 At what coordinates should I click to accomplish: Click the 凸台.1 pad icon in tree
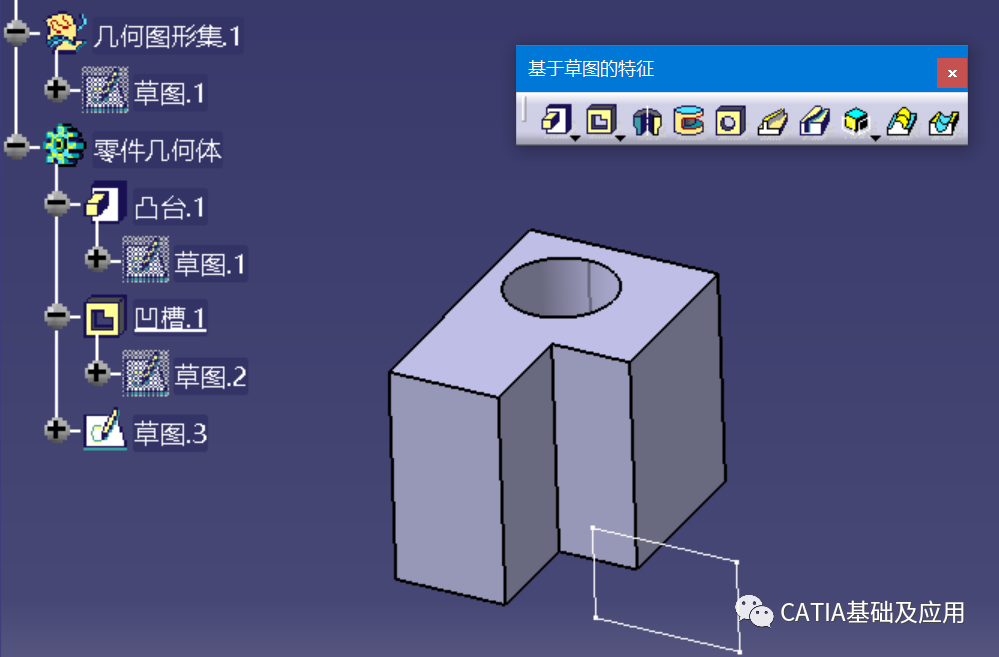(104, 203)
